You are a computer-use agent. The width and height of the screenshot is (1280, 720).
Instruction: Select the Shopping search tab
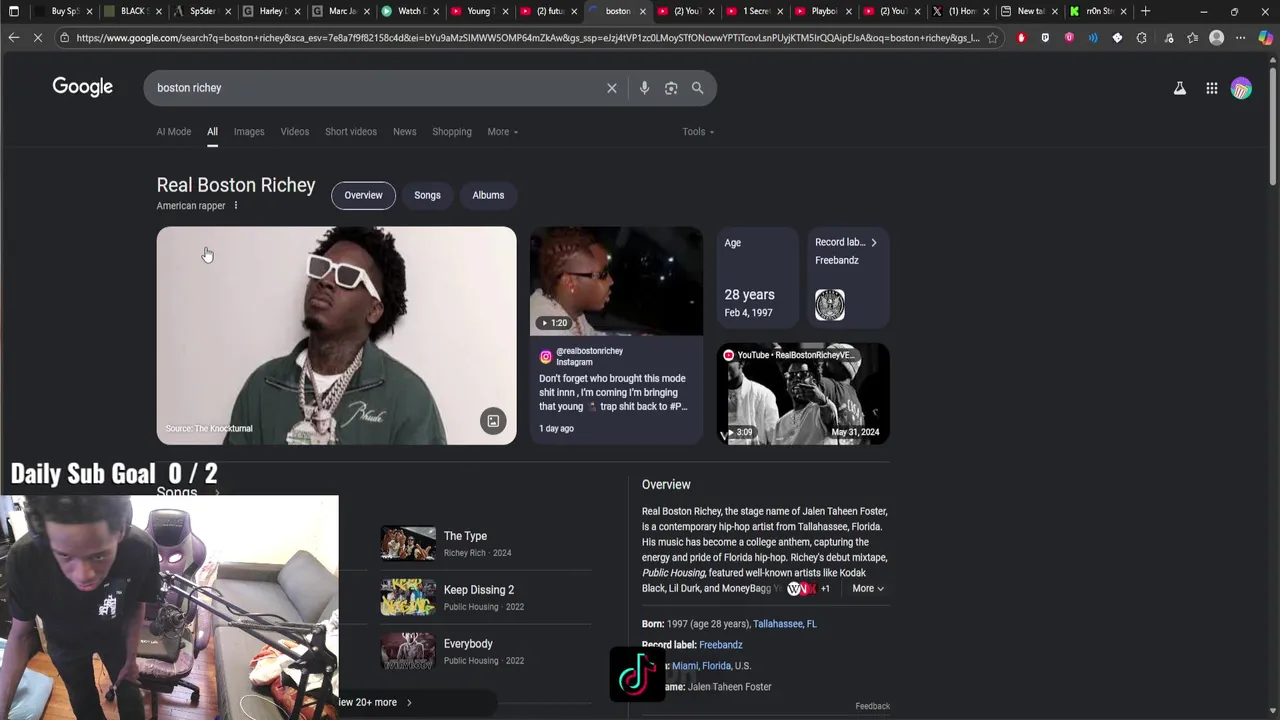tap(452, 132)
